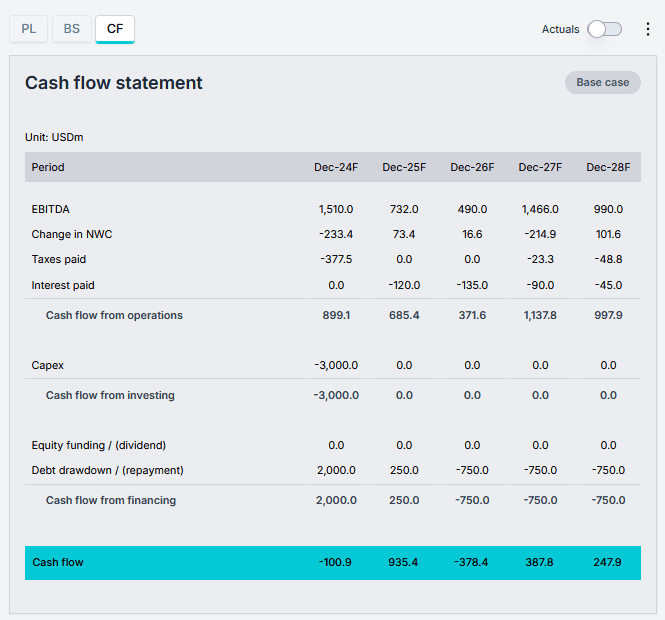Click operations cash flow value 1,137.8
Screen dimensions: 665x620
[x=540, y=315]
